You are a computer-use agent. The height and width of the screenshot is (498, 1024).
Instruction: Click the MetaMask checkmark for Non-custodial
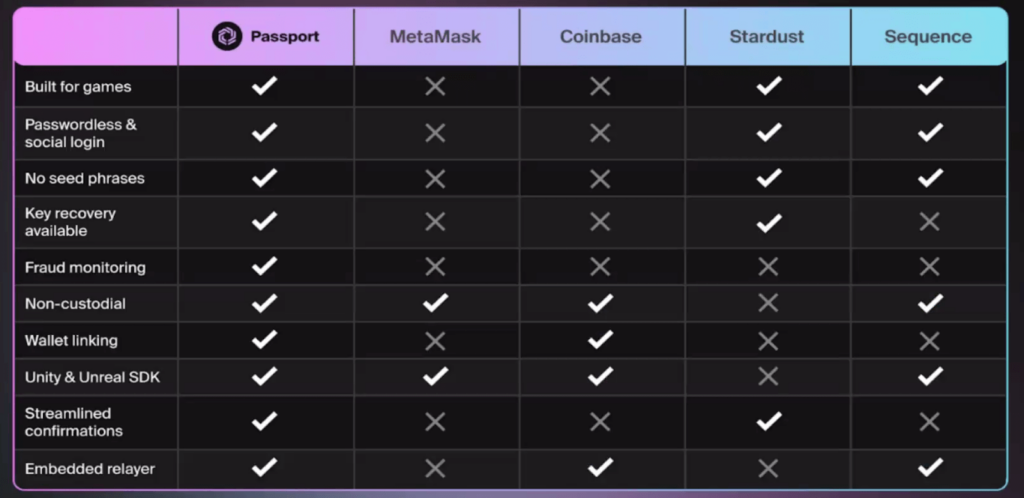click(x=435, y=303)
